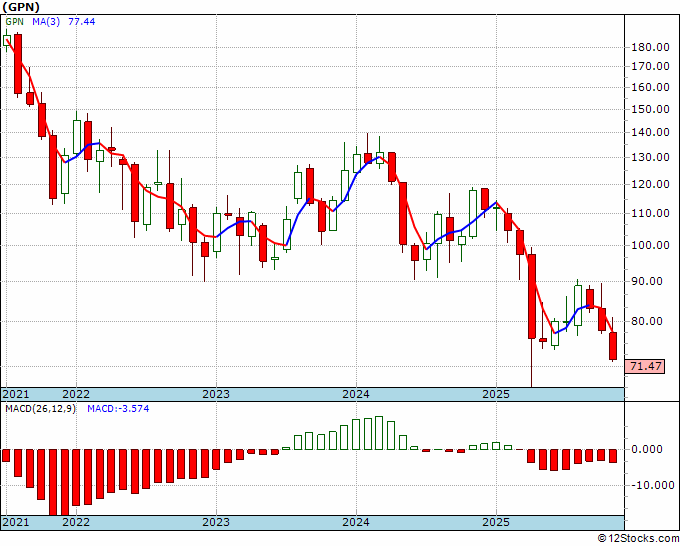
Task: Click the 140.00 price axis label
Action: 650,132
